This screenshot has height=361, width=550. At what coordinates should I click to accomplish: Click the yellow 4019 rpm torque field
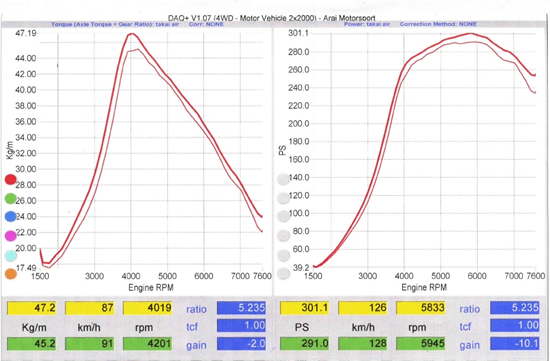coord(147,308)
